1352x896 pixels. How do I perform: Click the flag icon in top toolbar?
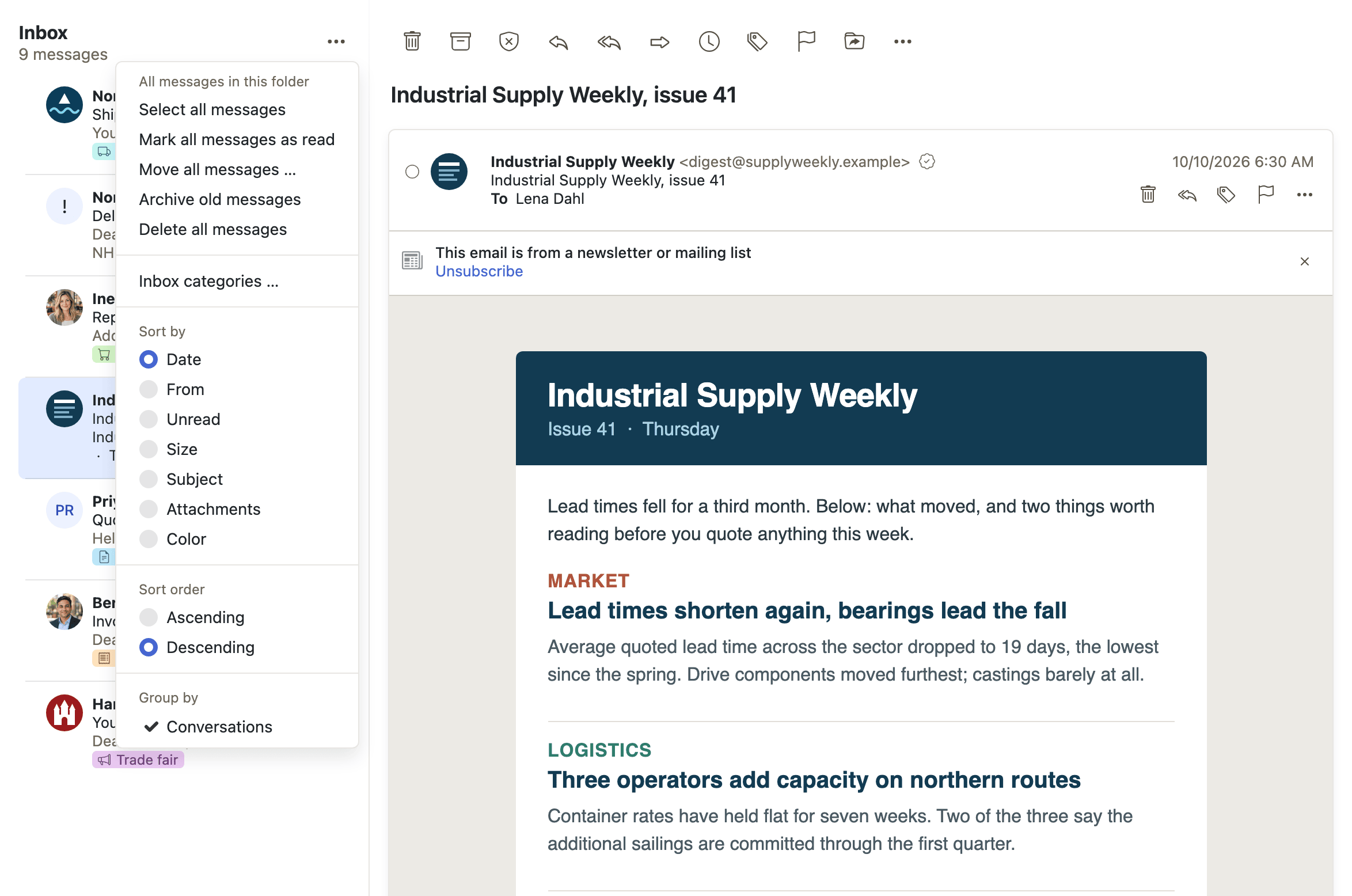[x=806, y=41]
